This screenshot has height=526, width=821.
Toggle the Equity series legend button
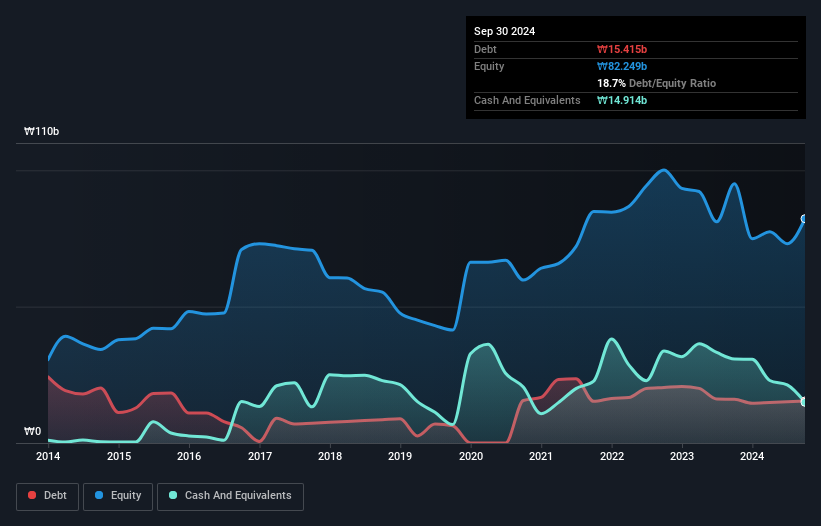pos(118,496)
